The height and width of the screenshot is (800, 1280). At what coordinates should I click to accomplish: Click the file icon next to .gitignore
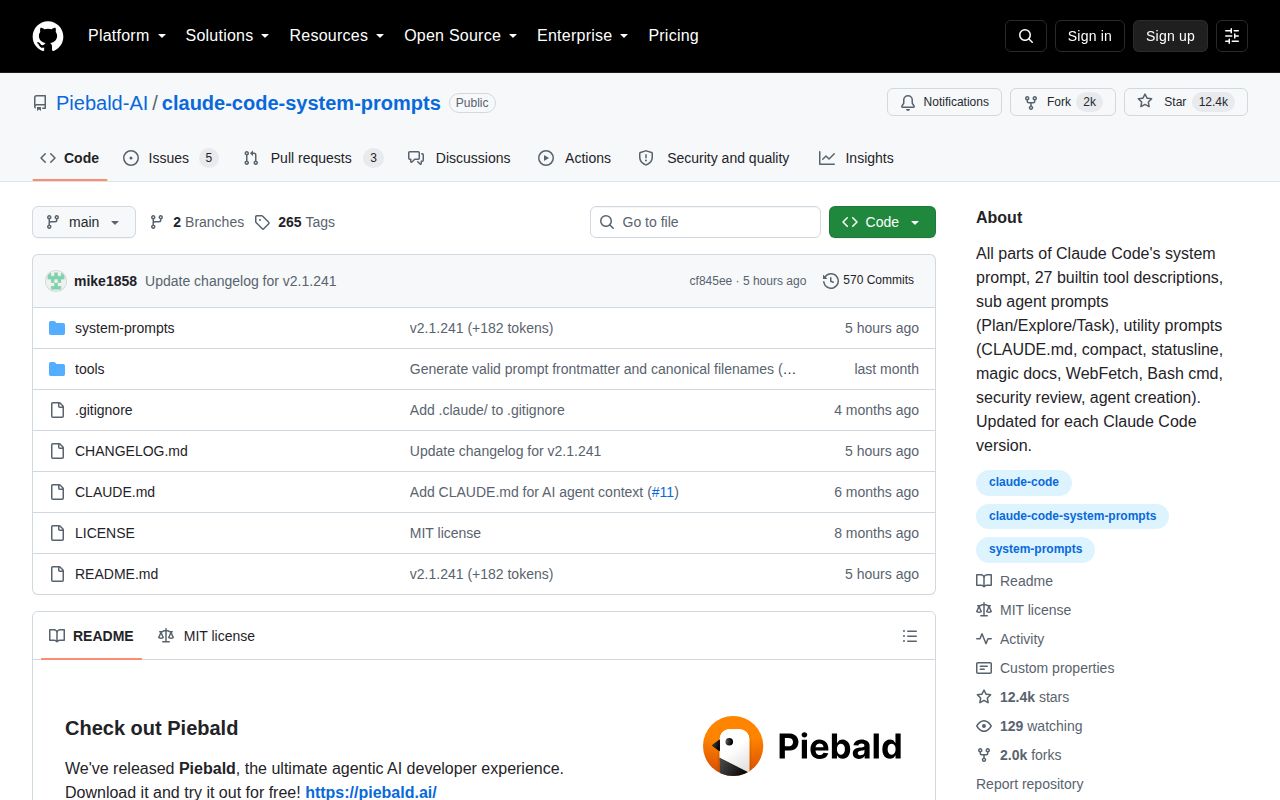[x=57, y=410]
